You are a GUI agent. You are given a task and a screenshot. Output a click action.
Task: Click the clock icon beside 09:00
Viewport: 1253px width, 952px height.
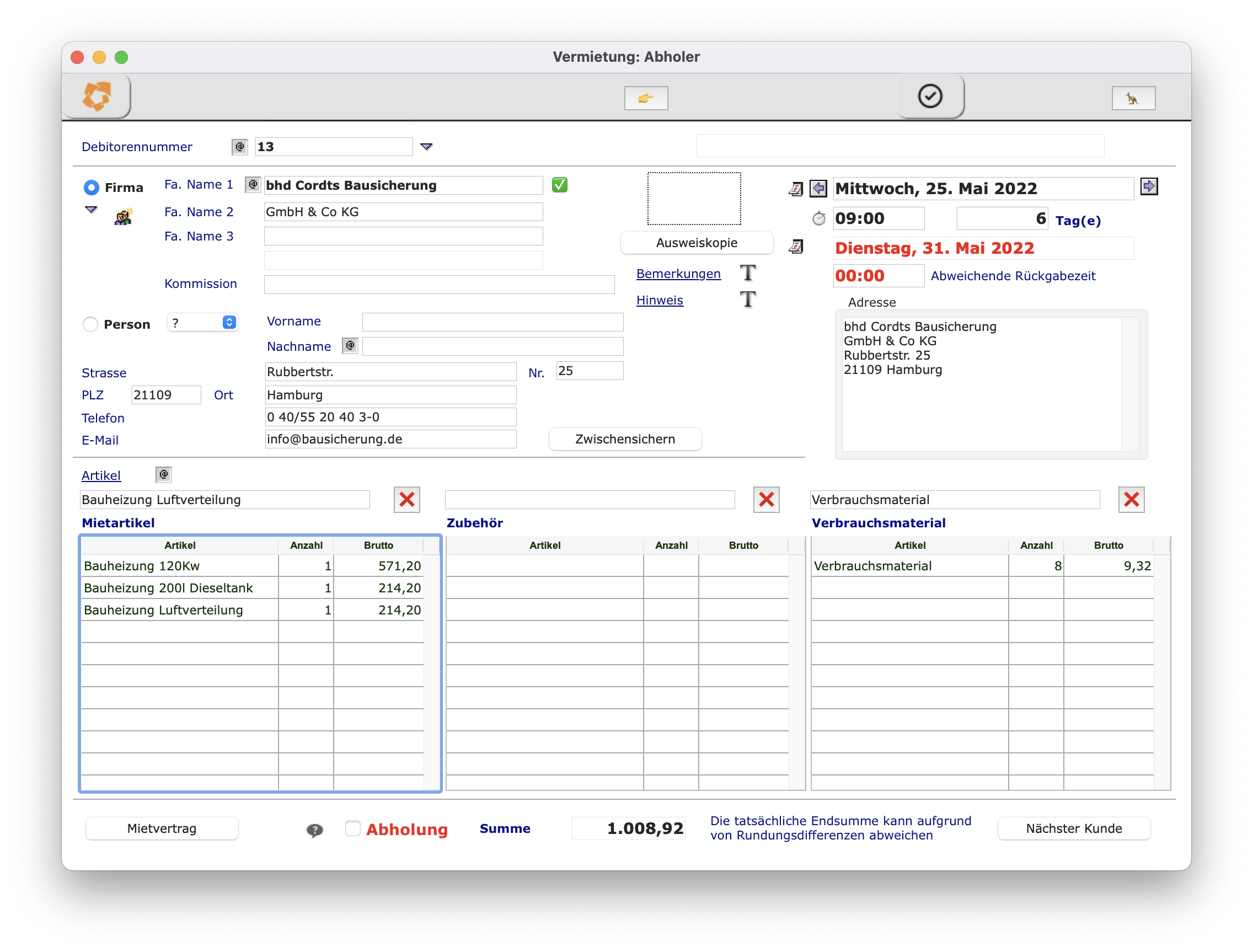click(819, 219)
